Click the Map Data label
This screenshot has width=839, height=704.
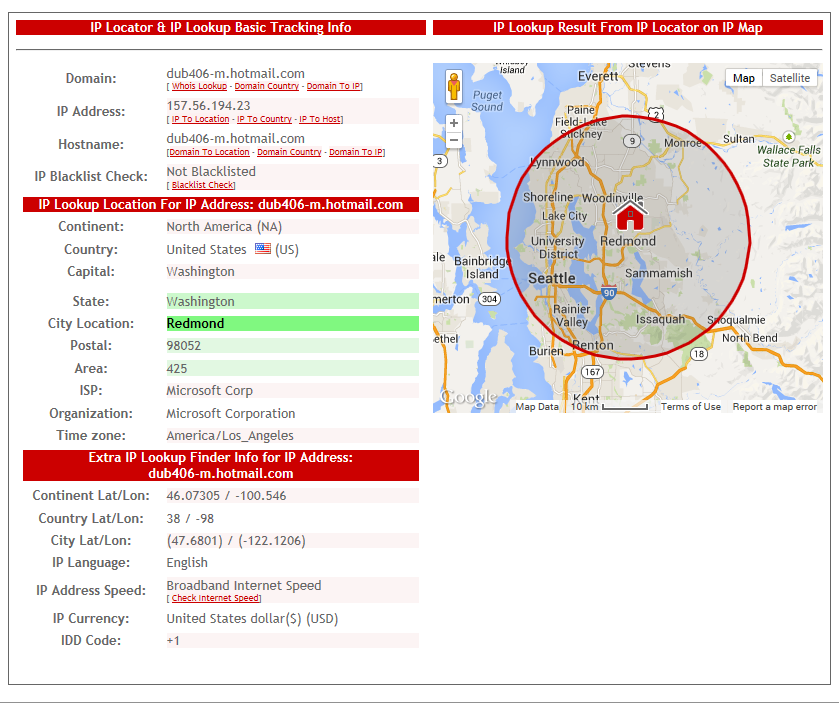(537, 407)
